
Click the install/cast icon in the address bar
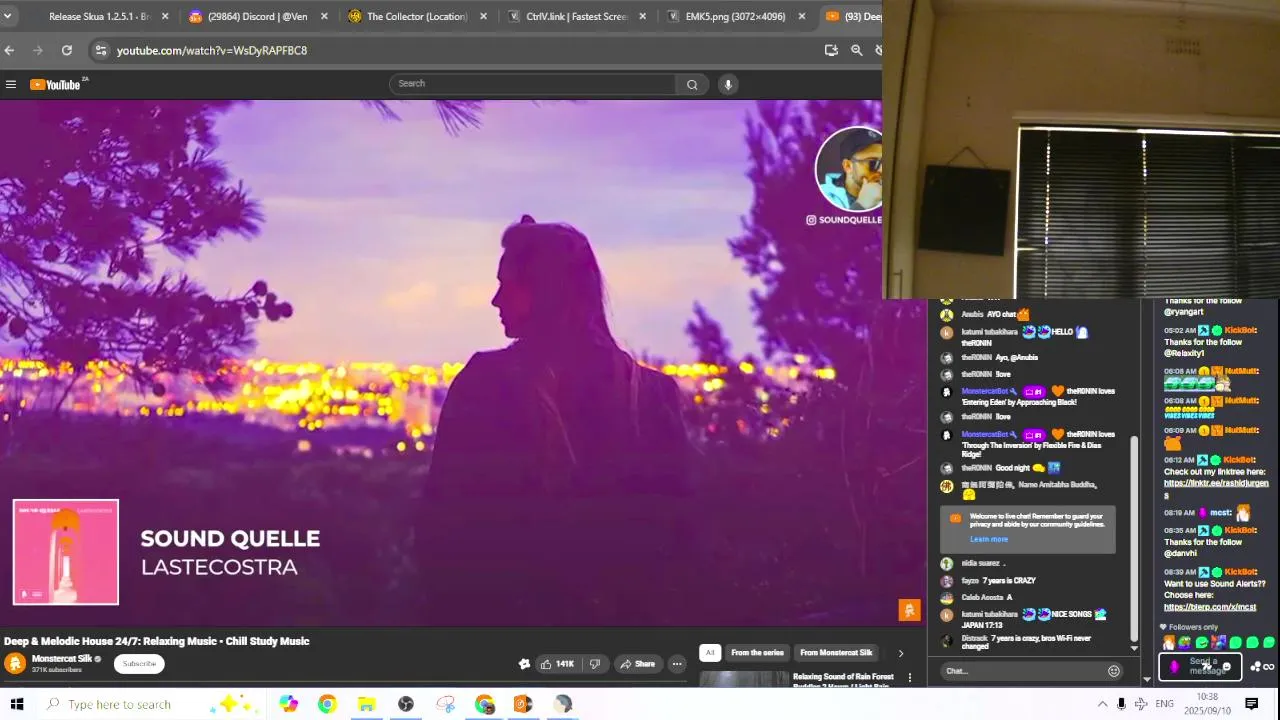coord(831,50)
